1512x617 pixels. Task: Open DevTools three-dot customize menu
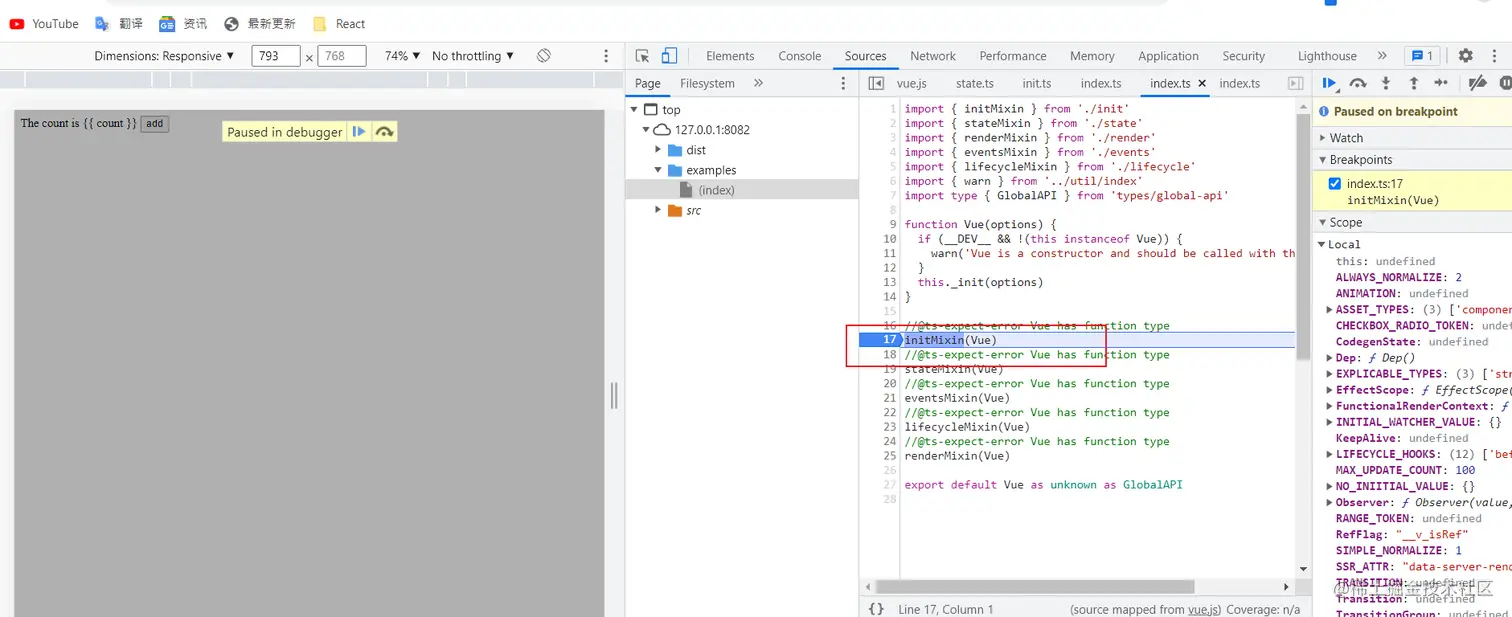coord(1496,56)
